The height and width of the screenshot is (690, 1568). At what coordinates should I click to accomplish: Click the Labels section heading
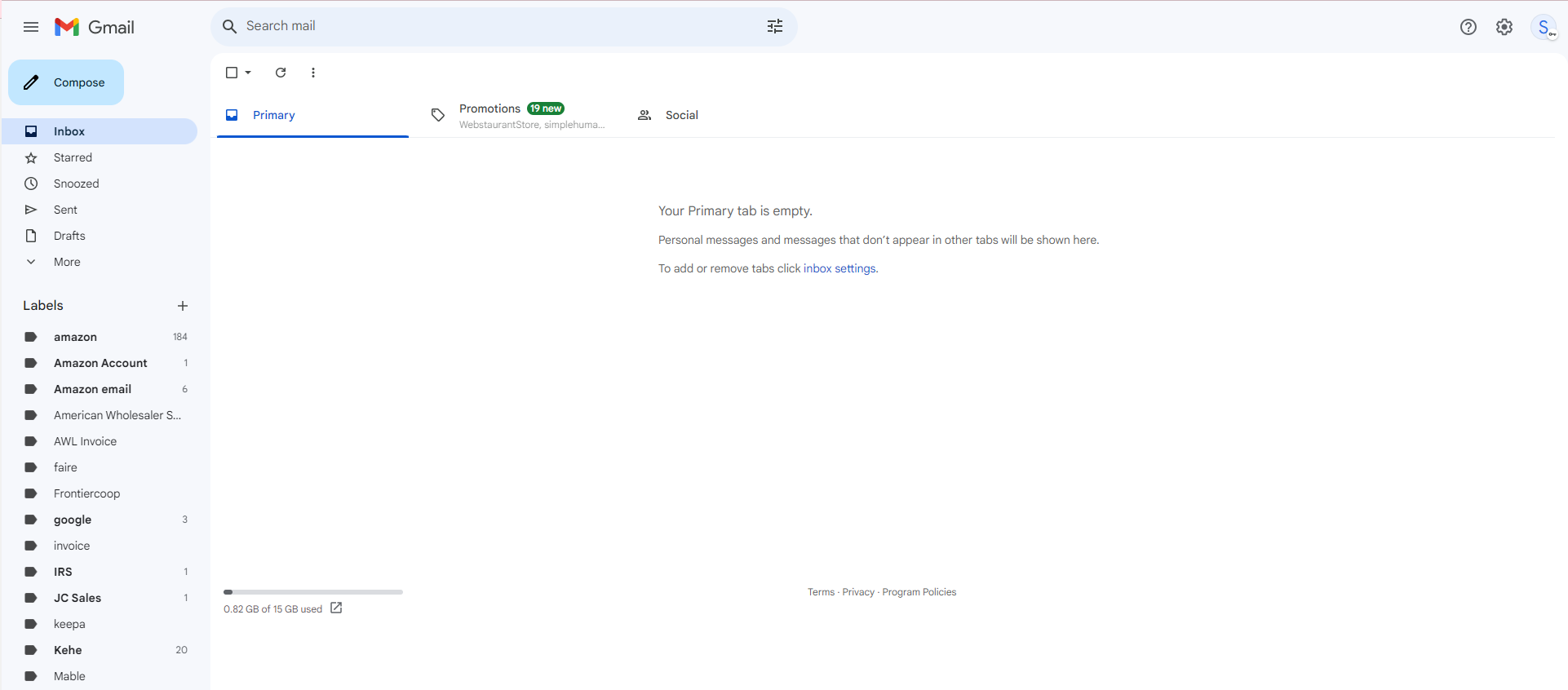[x=43, y=306]
